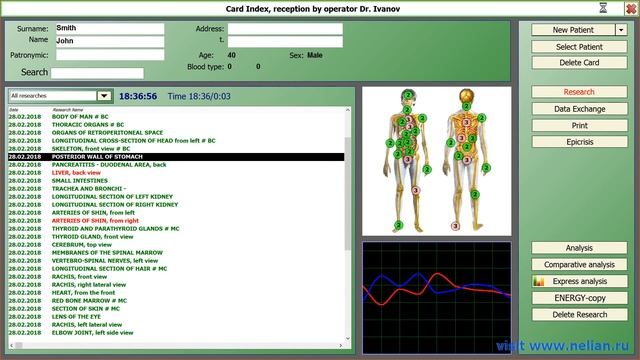Screen dimensions: 640x360
Task: Select 'LONGITUDINAL SECTION OF RIGHT KIDNEY' row
Action: click(176, 204)
